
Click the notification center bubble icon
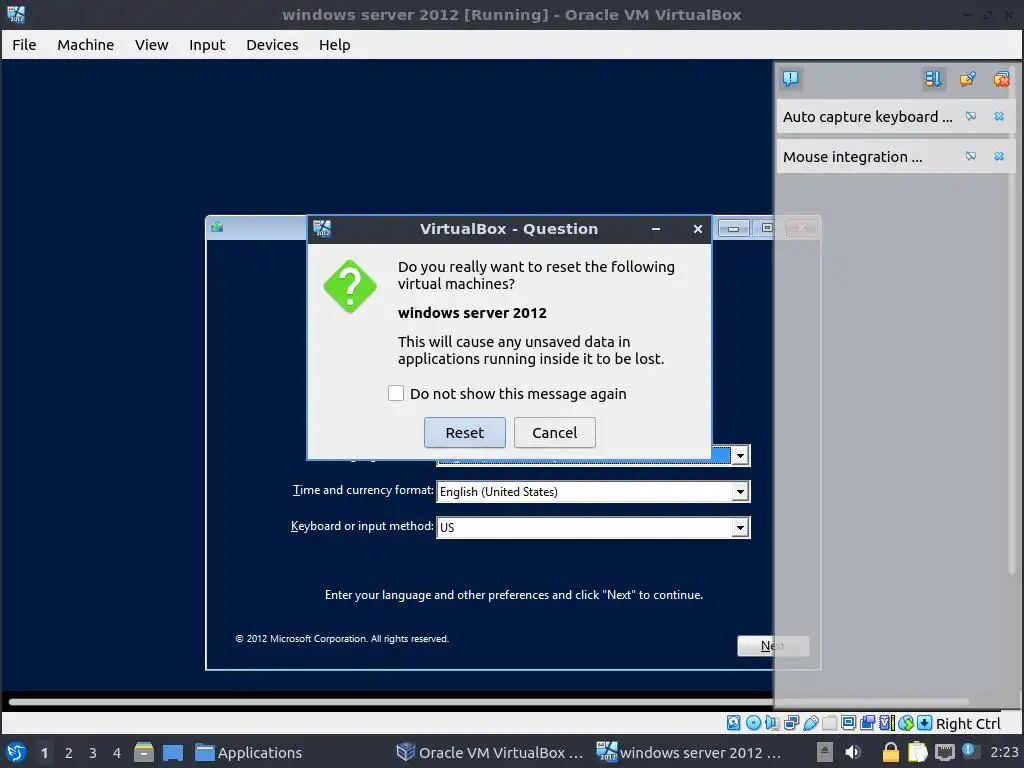point(790,79)
